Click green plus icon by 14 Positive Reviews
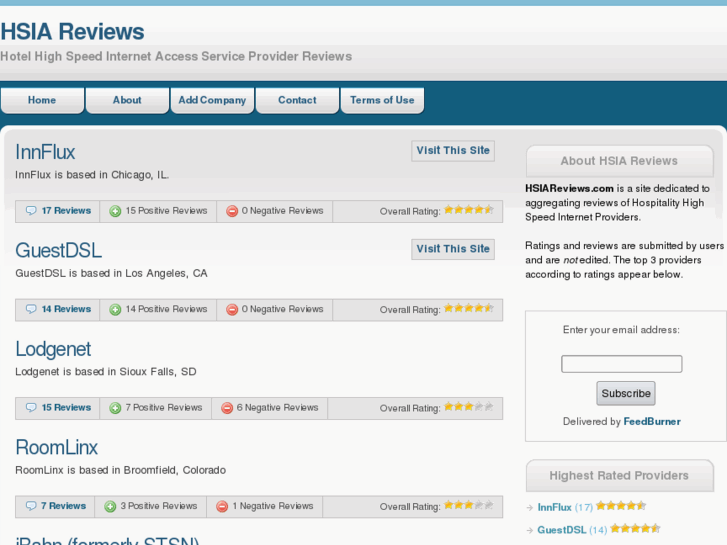Screen dimensions: 727x545 click(x=115, y=309)
